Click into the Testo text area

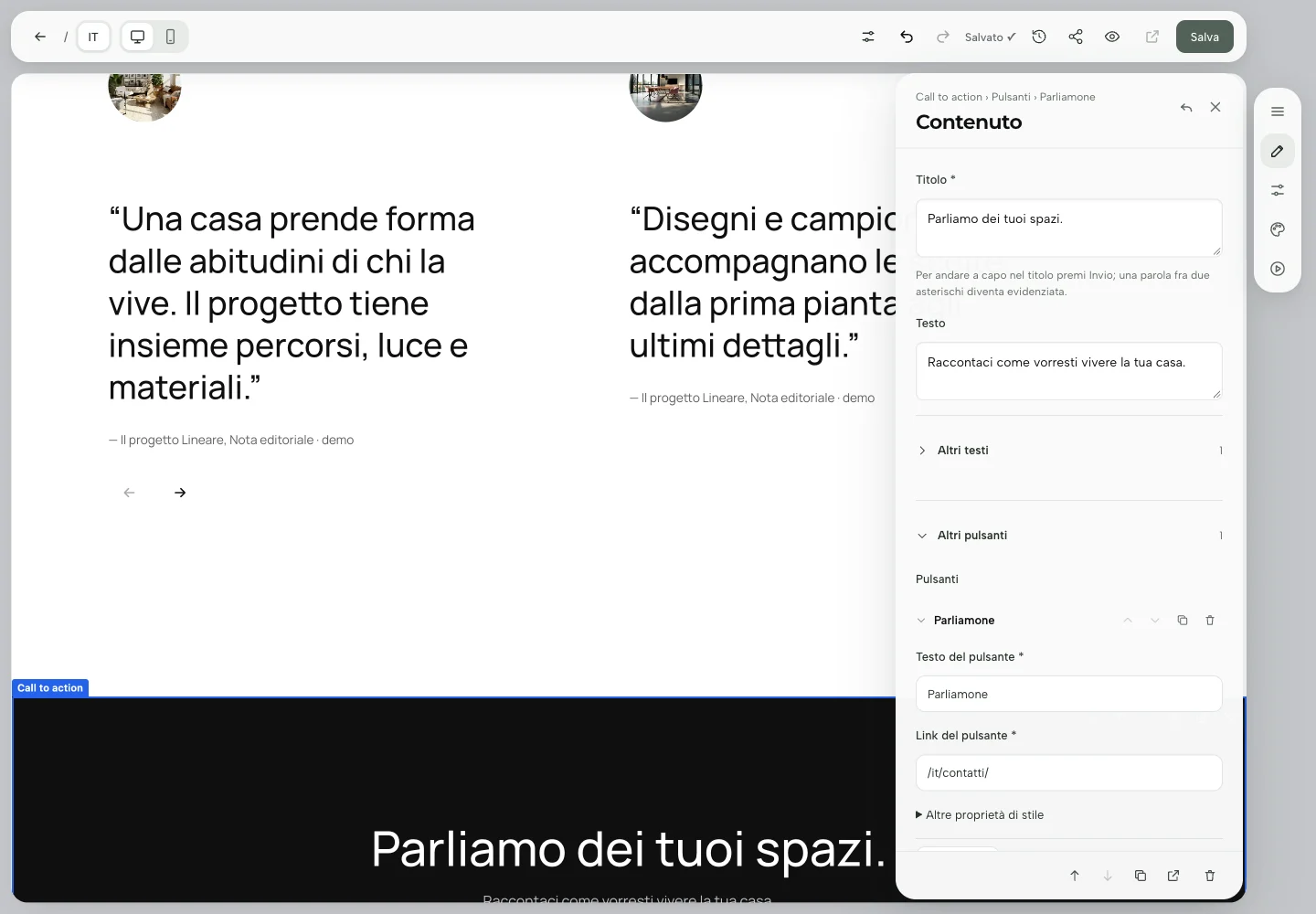tap(1069, 371)
